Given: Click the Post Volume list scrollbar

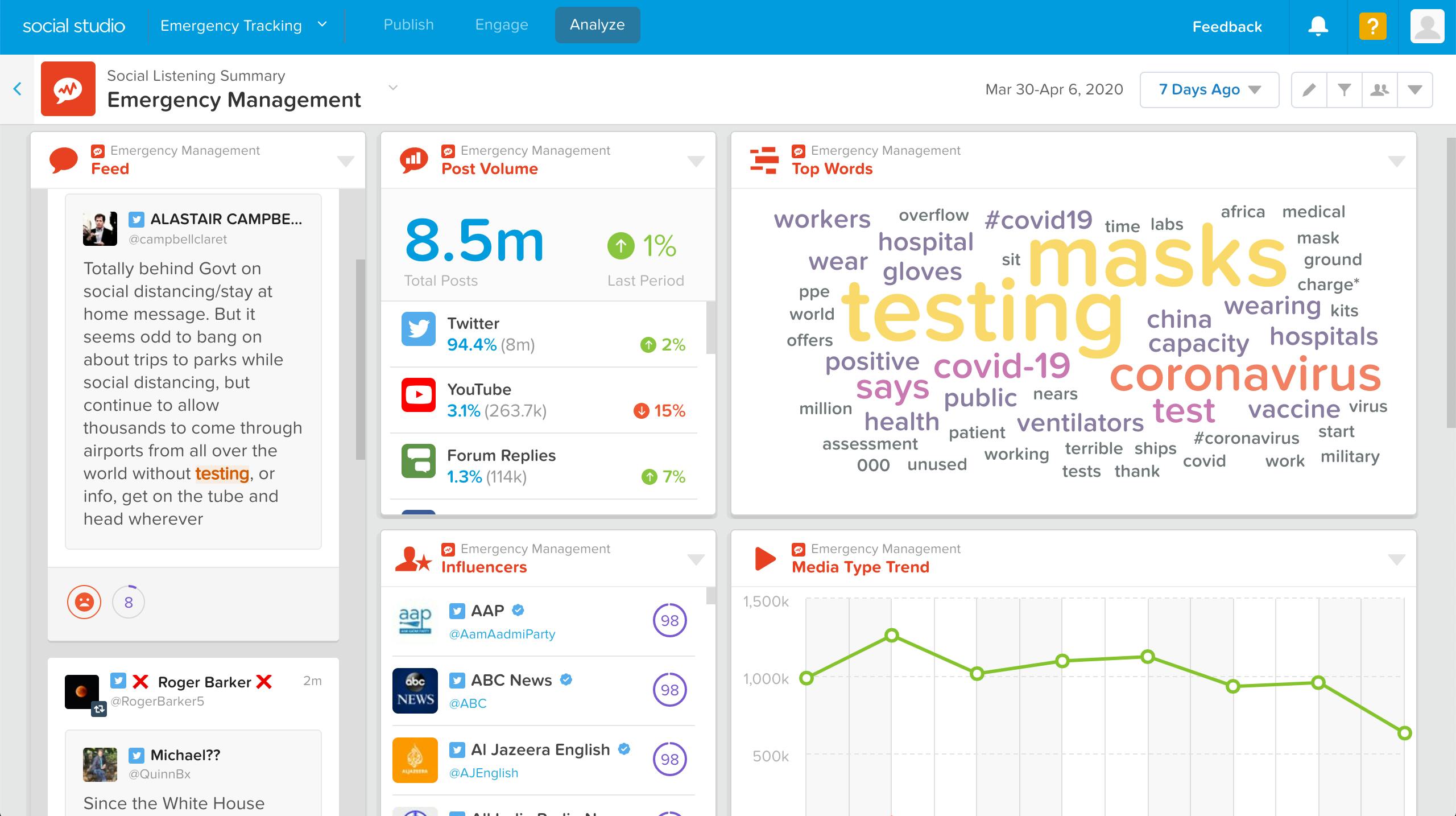Looking at the screenshot, I should (x=710, y=328).
